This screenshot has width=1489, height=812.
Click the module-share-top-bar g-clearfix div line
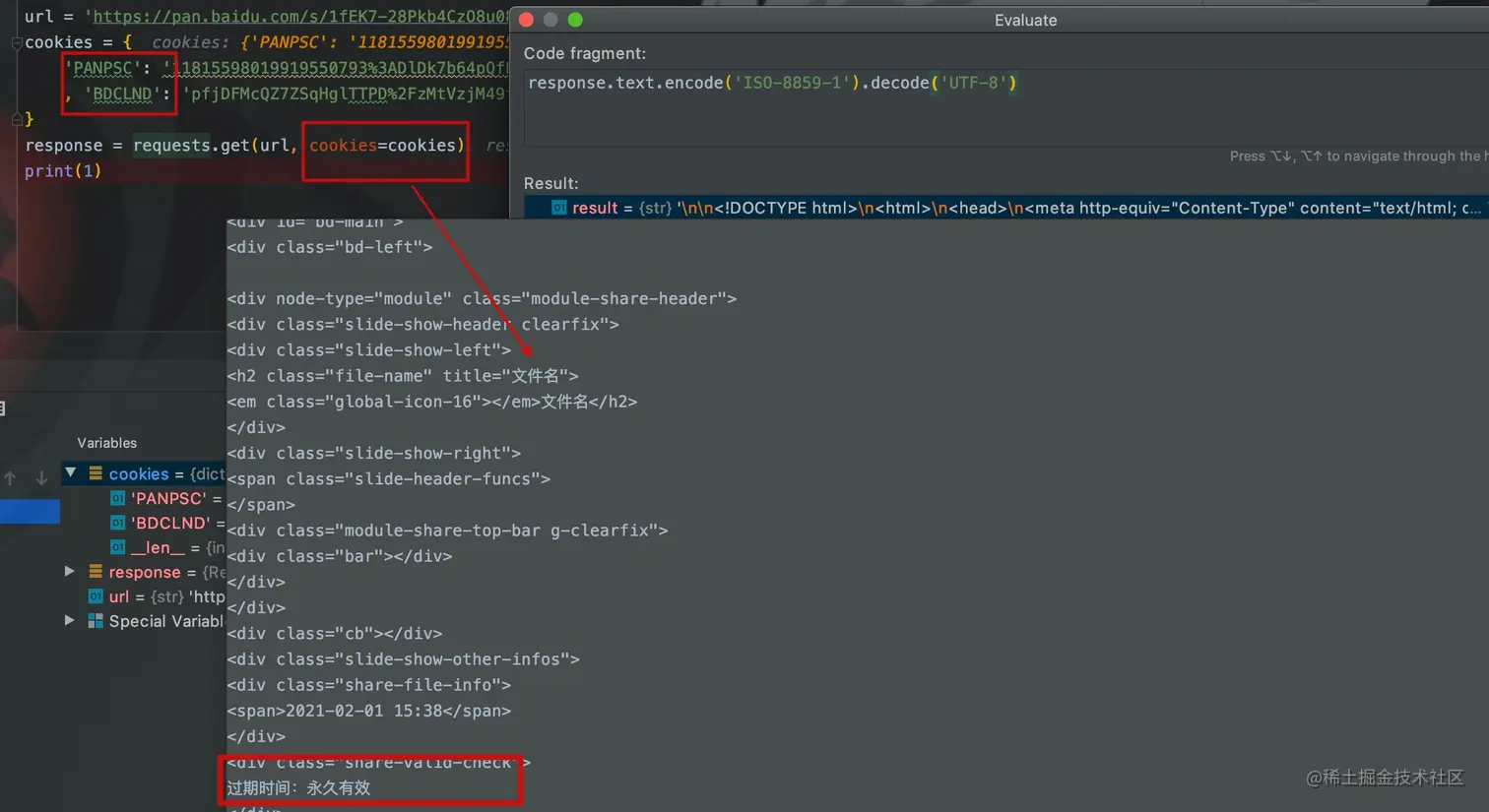click(x=447, y=531)
